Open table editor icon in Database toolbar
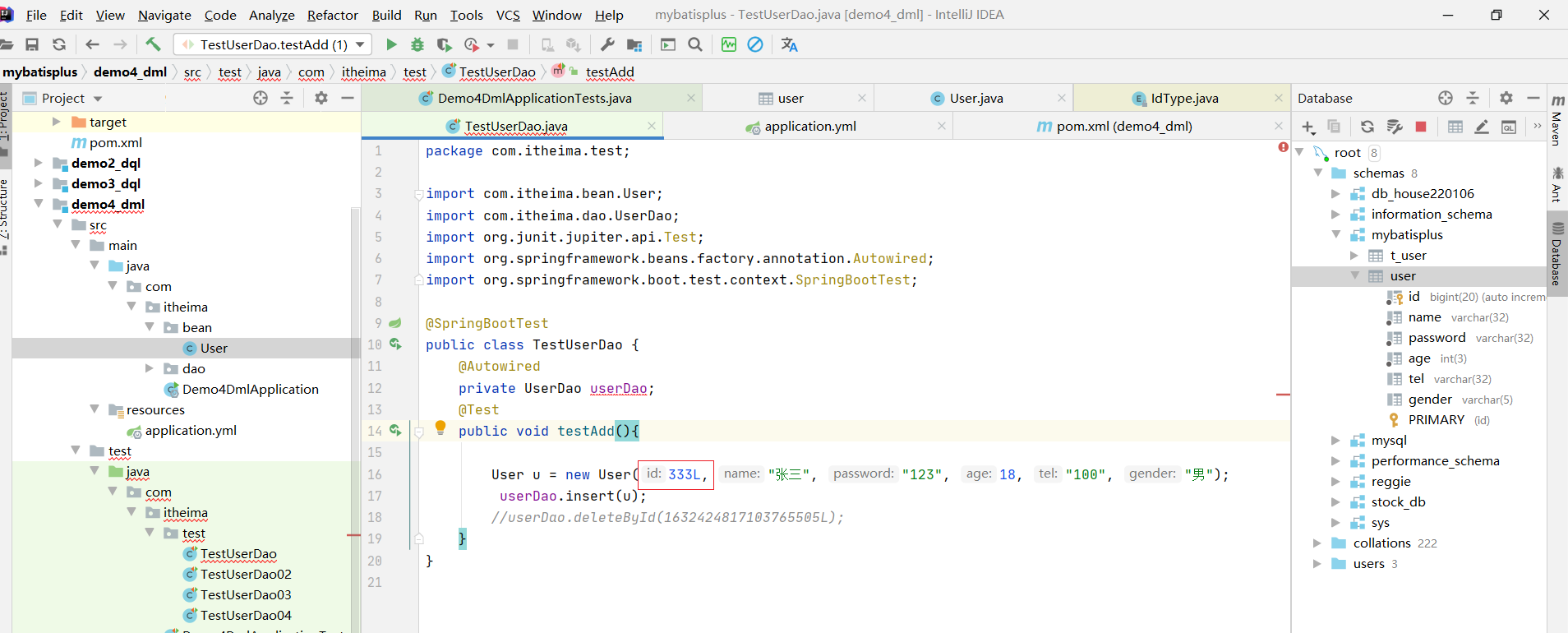 tap(1455, 127)
